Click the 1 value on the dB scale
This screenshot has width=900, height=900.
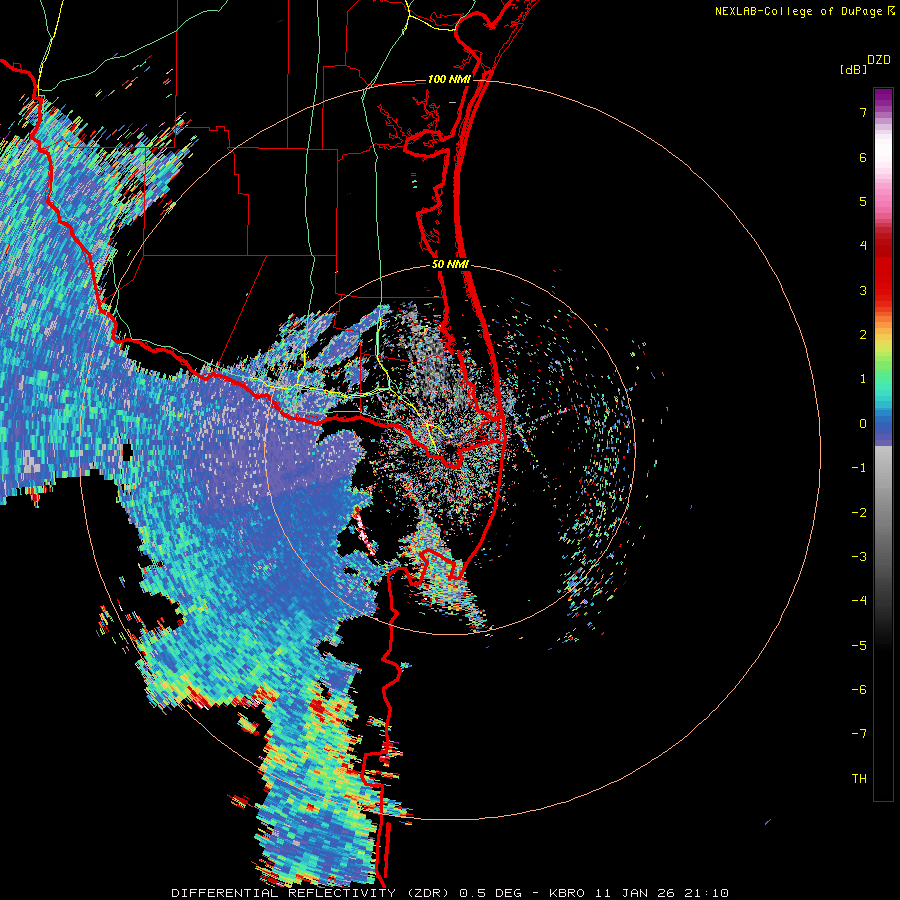click(x=863, y=379)
